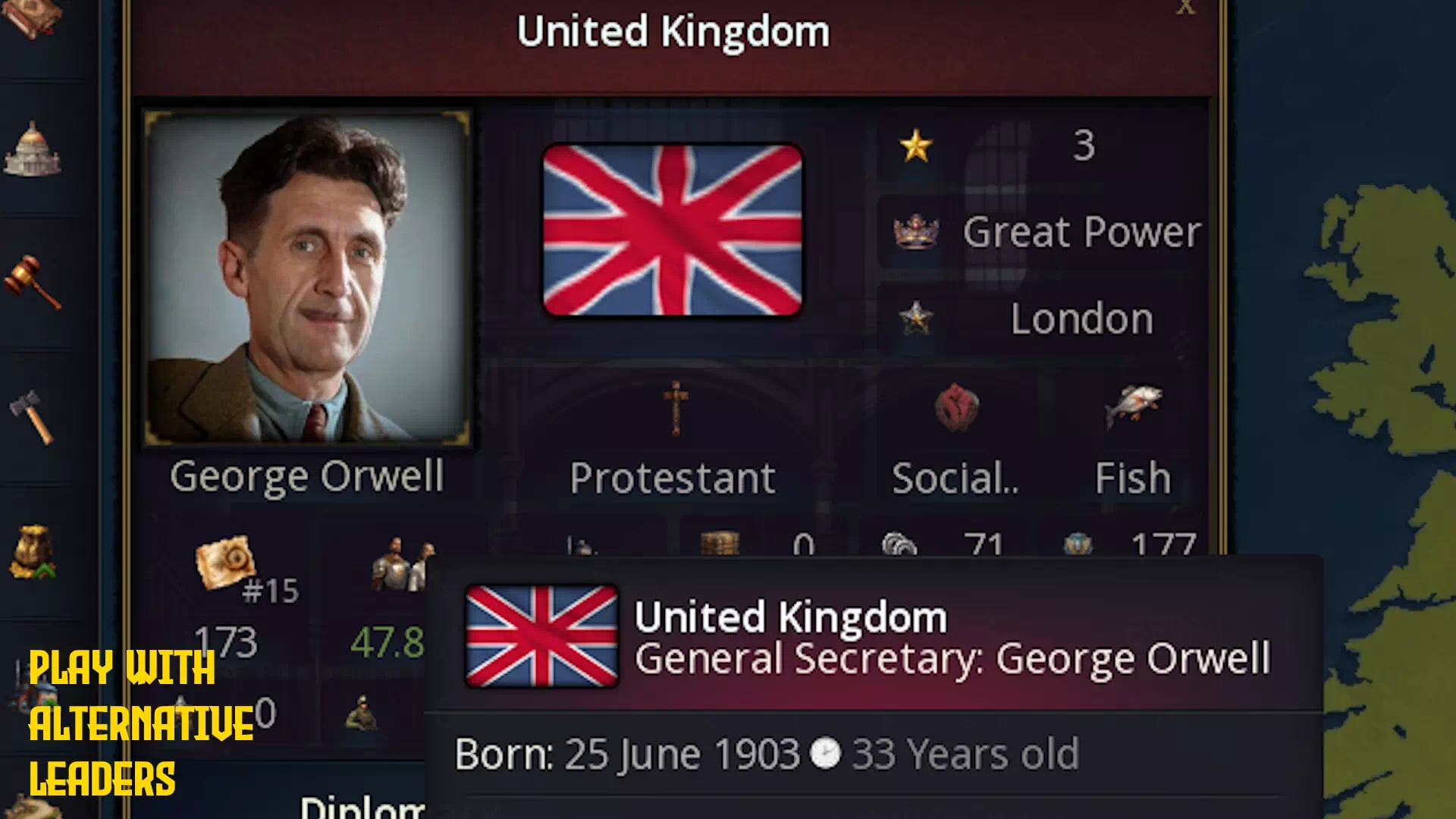
Task: Click the Great Power rank label
Action: pyautogui.click(x=1081, y=232)
